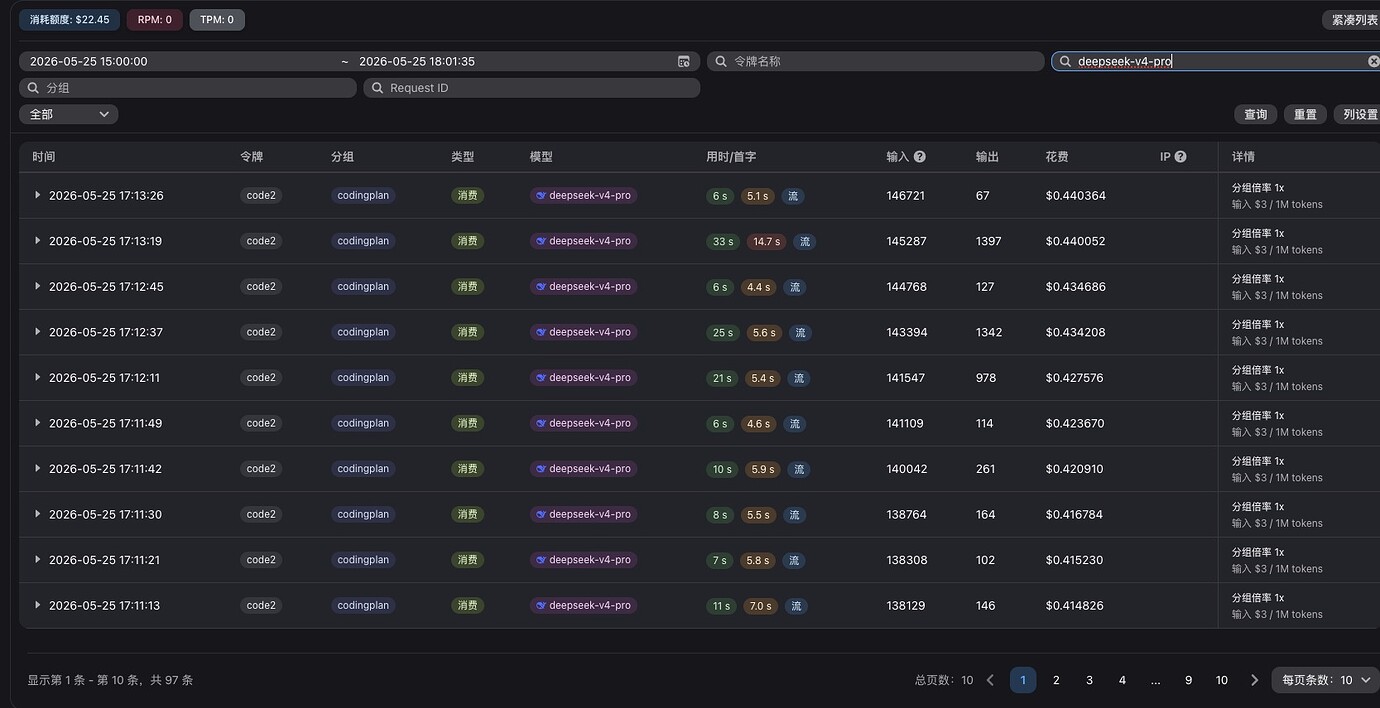Expand the 17:11:42 log row
1380x708 pixels.
pyautogui.click(x=38, y=468)
